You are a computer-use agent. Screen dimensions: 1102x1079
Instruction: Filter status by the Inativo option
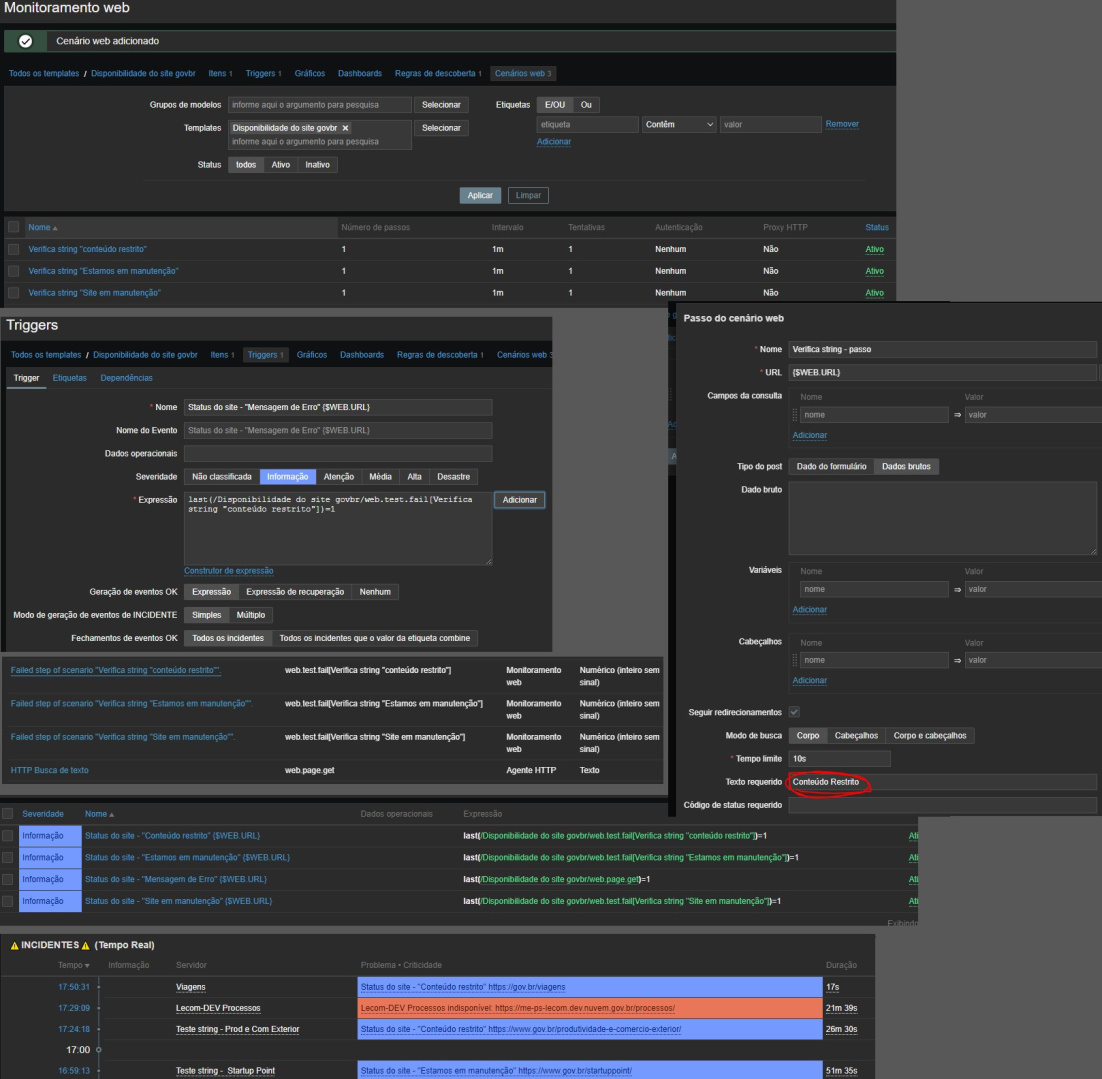tap(317, 165)
